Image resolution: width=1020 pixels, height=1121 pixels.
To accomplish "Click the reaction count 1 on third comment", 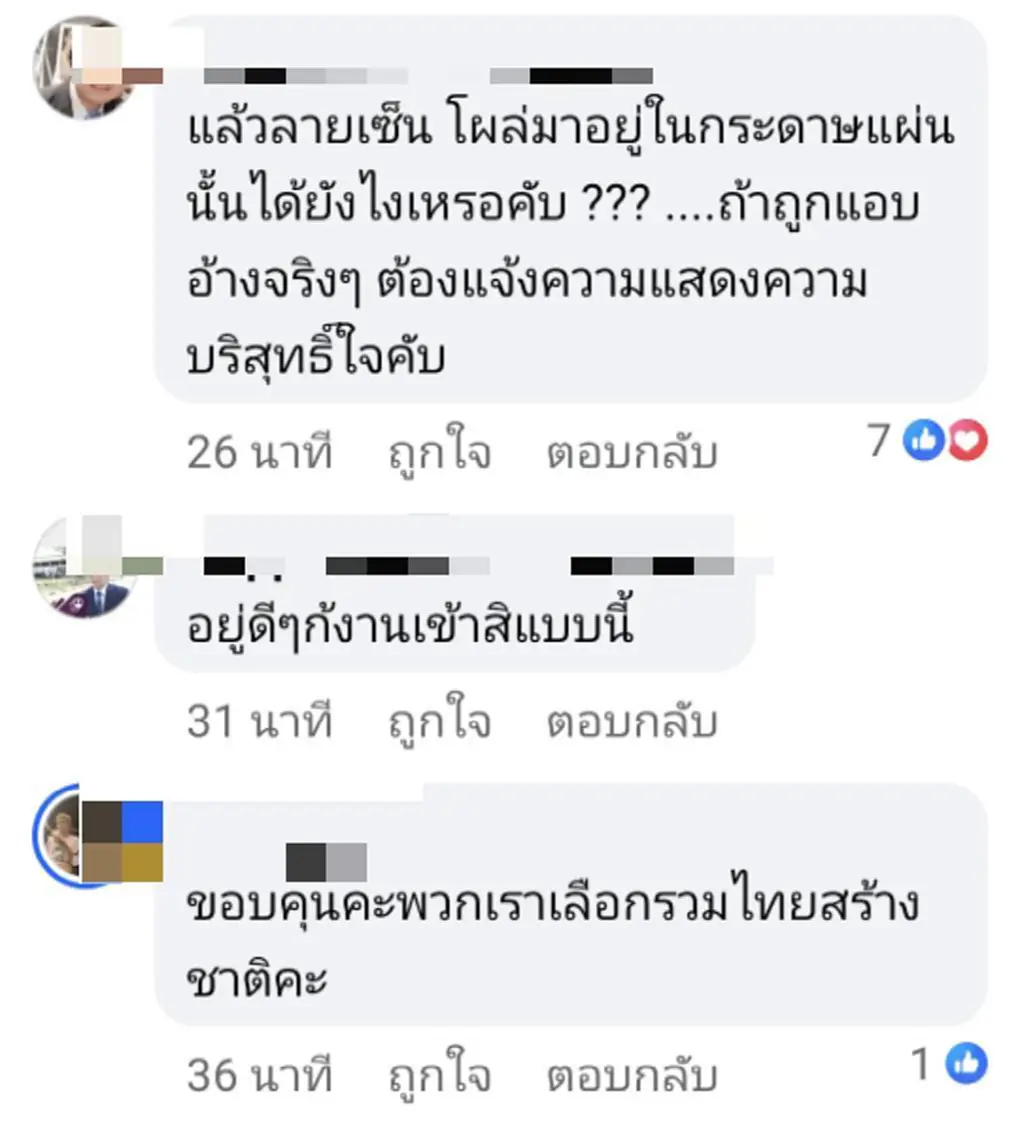I will (923, 1064).
